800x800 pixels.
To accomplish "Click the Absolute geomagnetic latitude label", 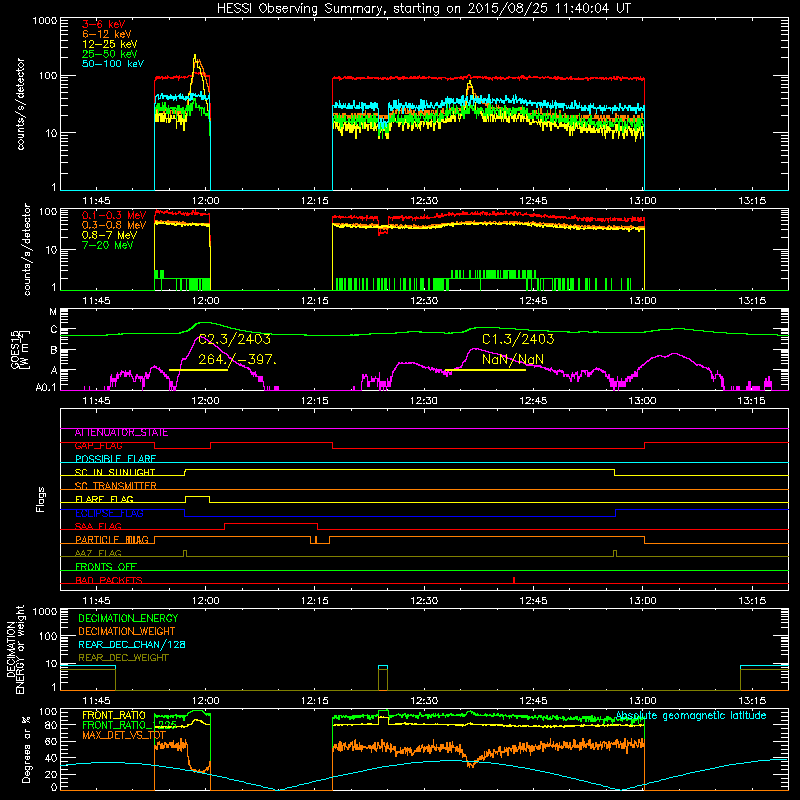I will point(691,716).
